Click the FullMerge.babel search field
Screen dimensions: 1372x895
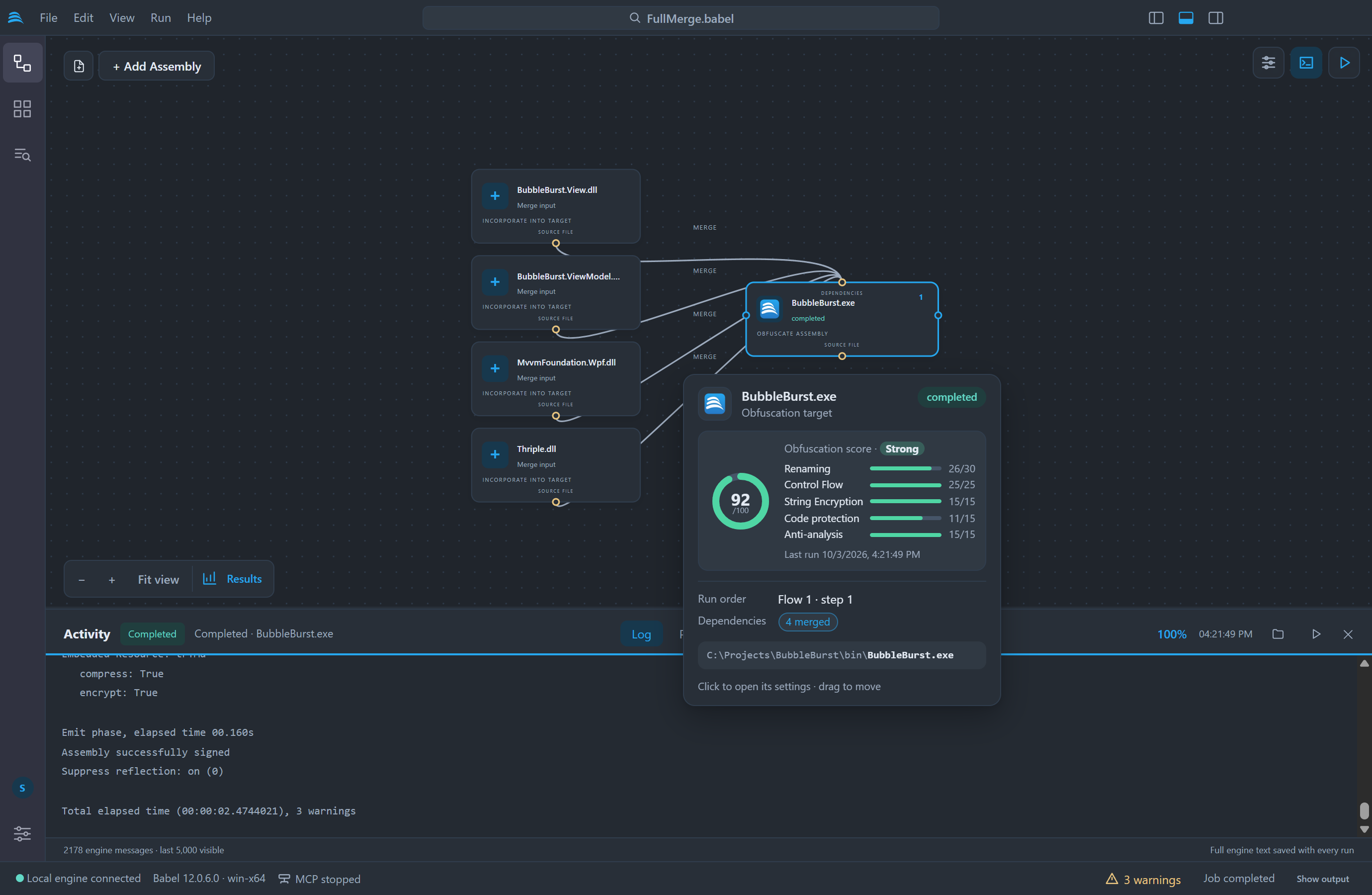click(x=680, y=18)
